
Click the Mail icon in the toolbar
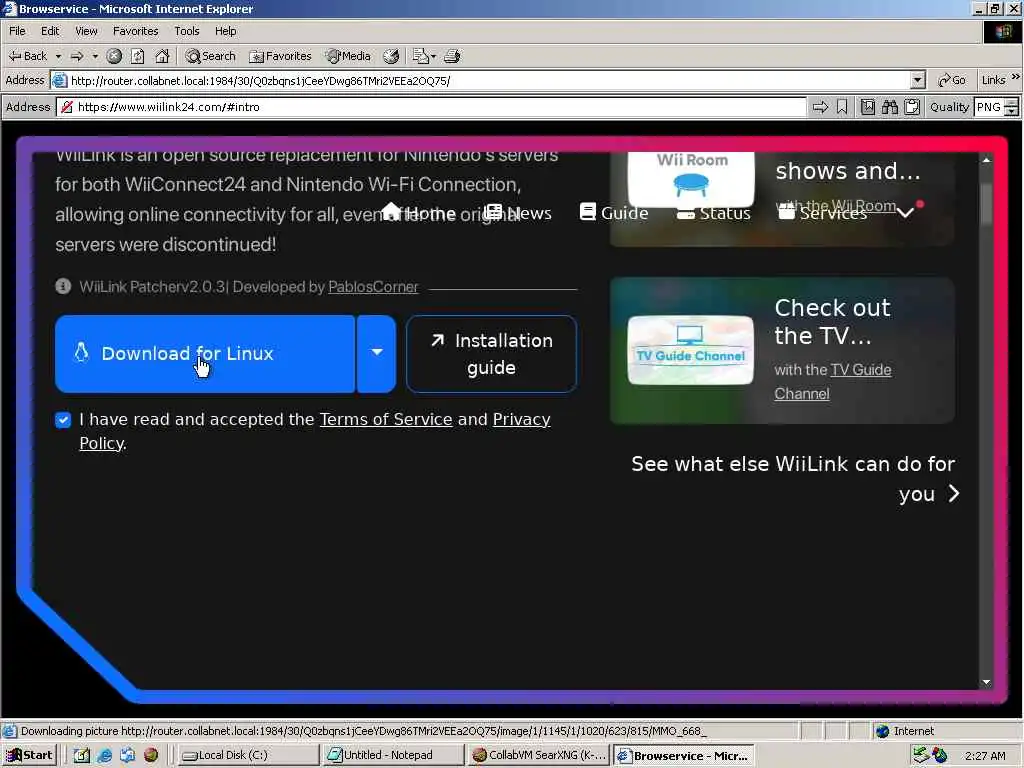[x=420, y=56]
